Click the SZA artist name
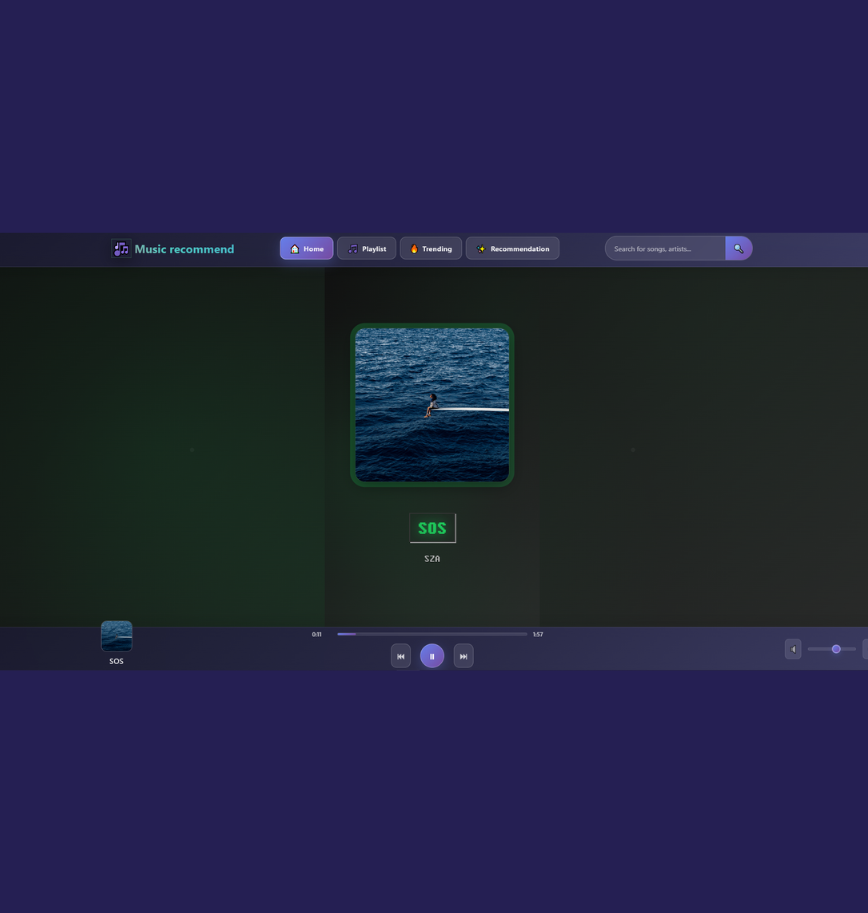Viewport: 868px width, 913px height. click(x=432, y=558)
